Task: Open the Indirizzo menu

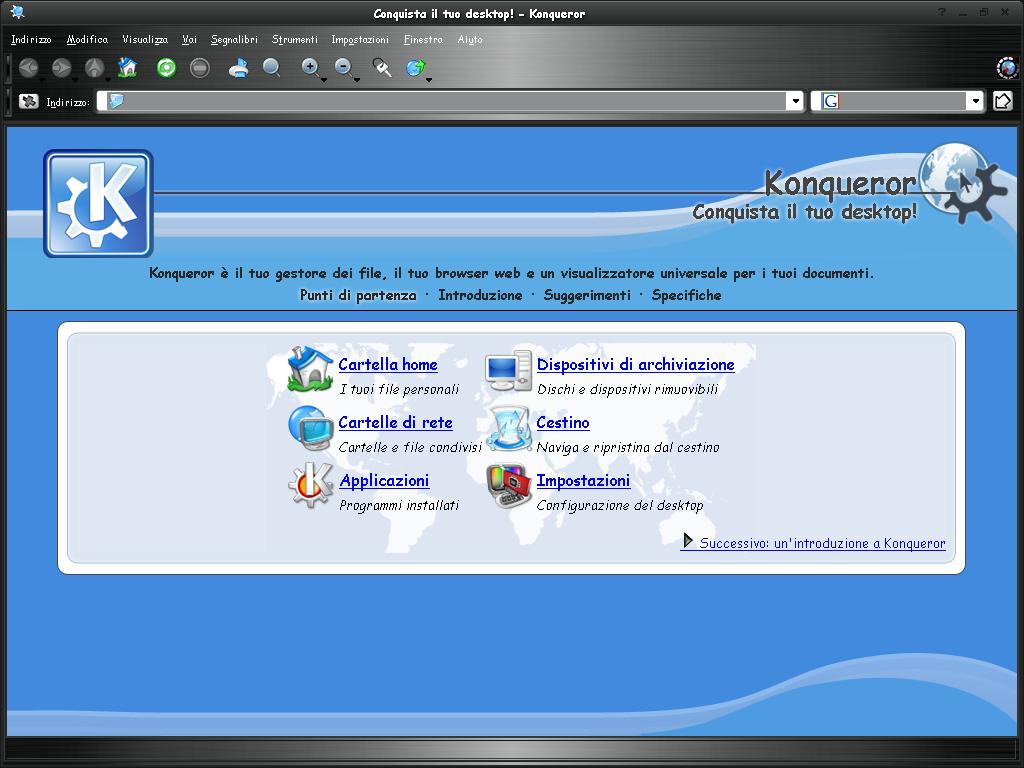Action: click(x=31, y=40)
